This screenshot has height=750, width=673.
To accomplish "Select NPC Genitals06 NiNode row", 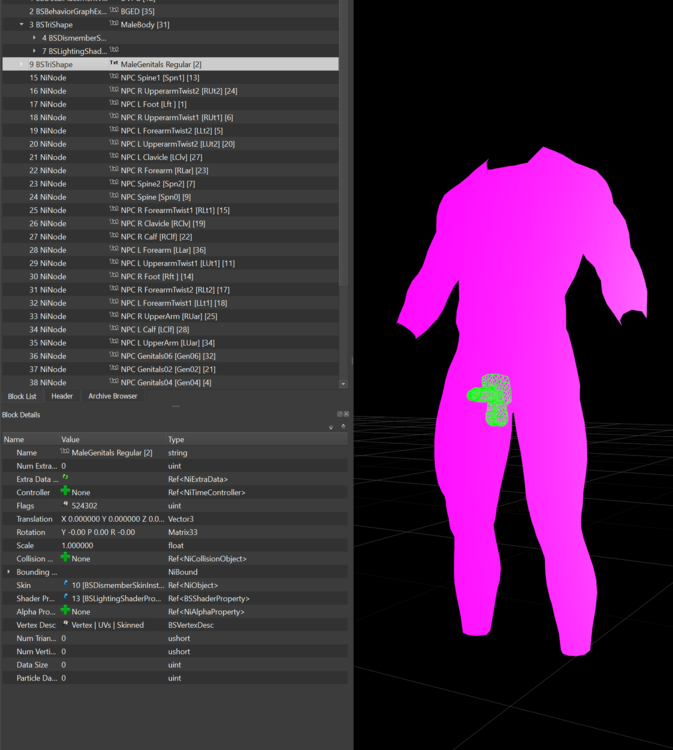I will click(170, 356).
